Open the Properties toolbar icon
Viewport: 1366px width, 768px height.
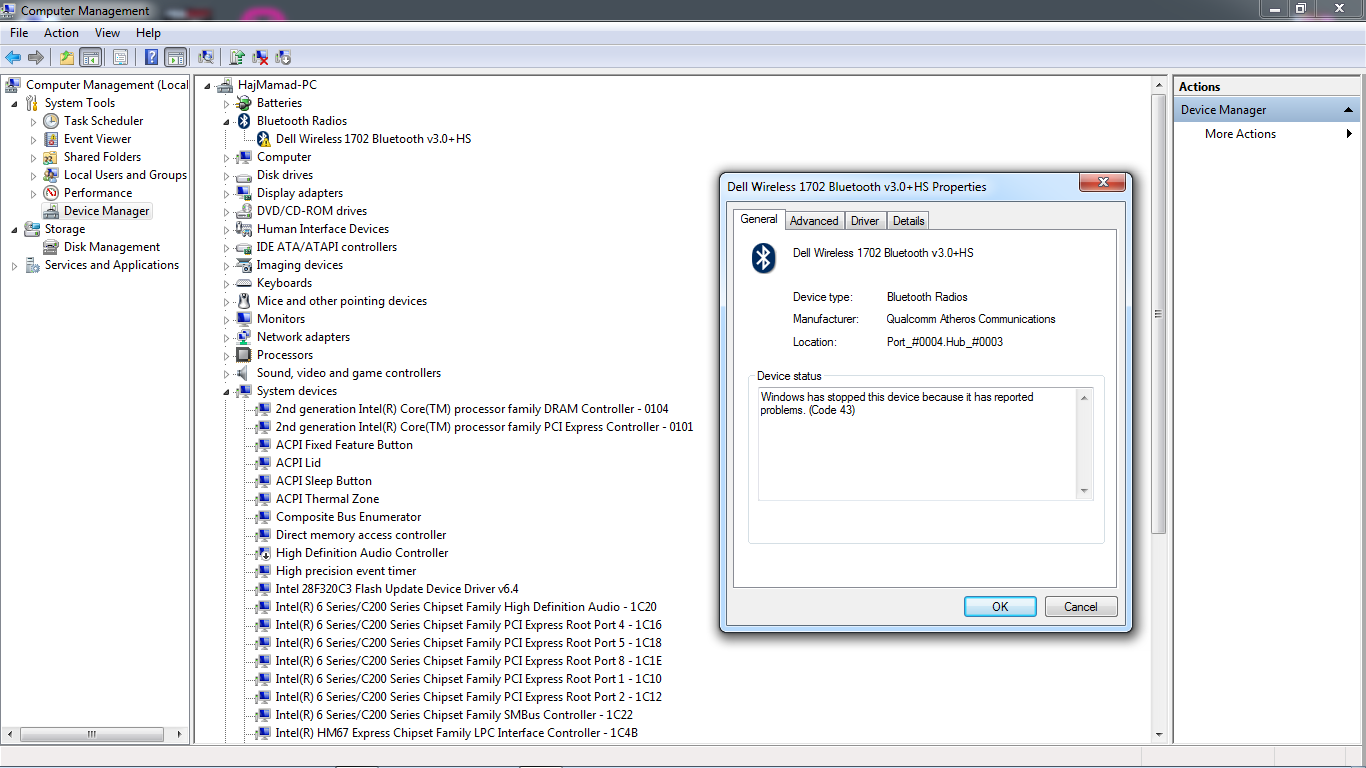(x=120, y=58)
